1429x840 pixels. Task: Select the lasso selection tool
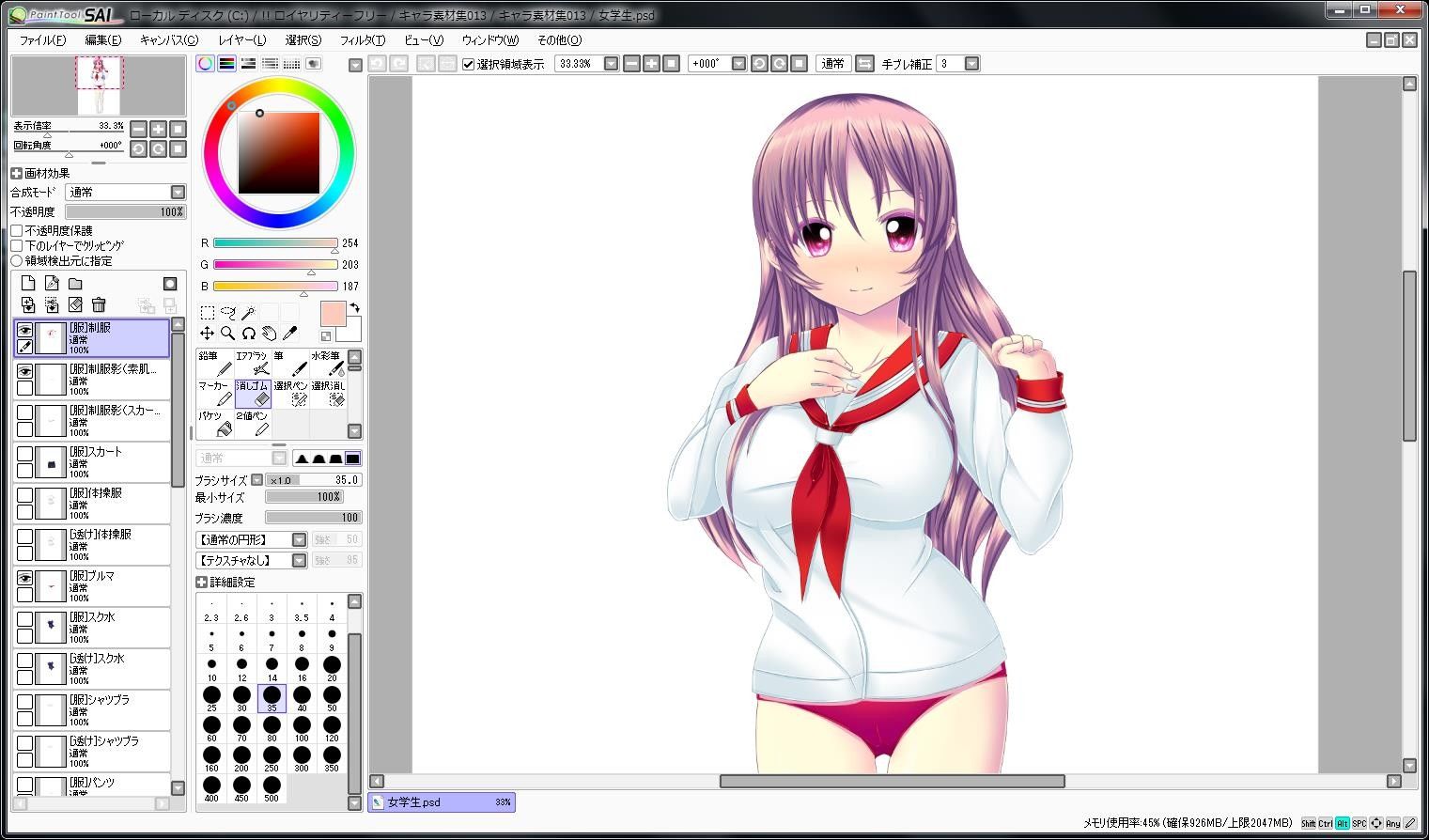228,312
